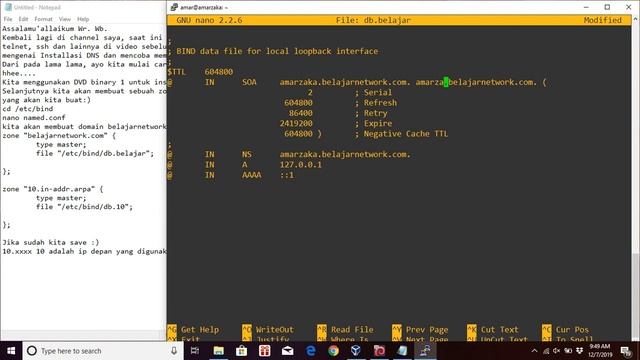Open Notepad Help menu
640x360 pixels.
click(83, 19)
